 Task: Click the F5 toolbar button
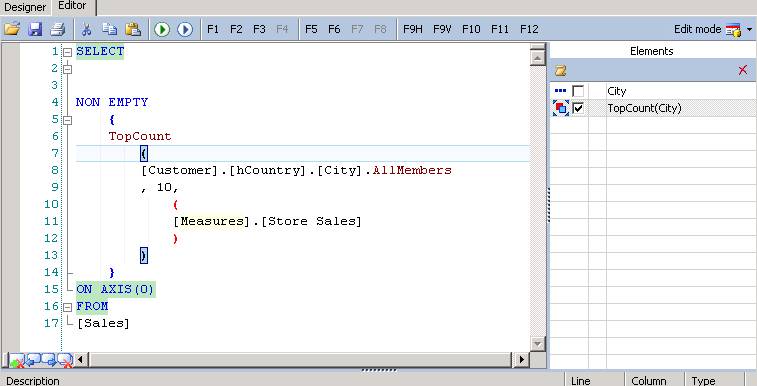point(311,29)
